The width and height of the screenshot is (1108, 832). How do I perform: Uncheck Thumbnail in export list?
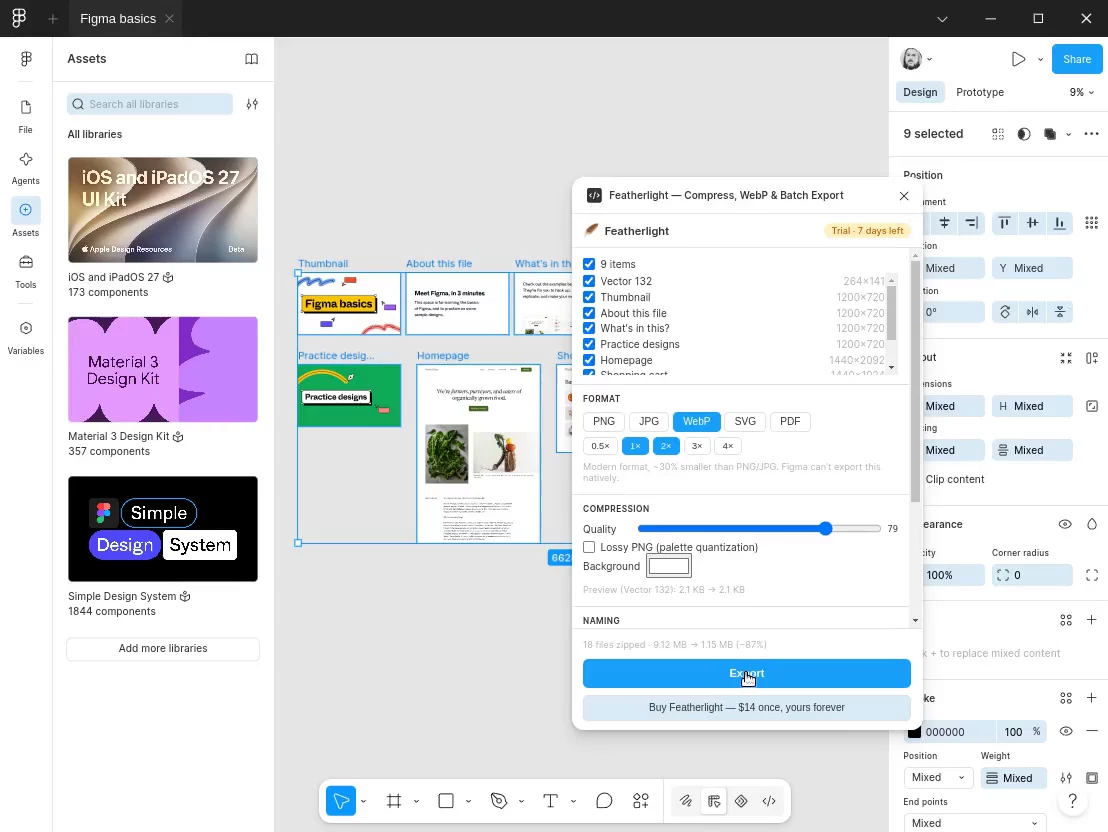click(x=589, y=298)
